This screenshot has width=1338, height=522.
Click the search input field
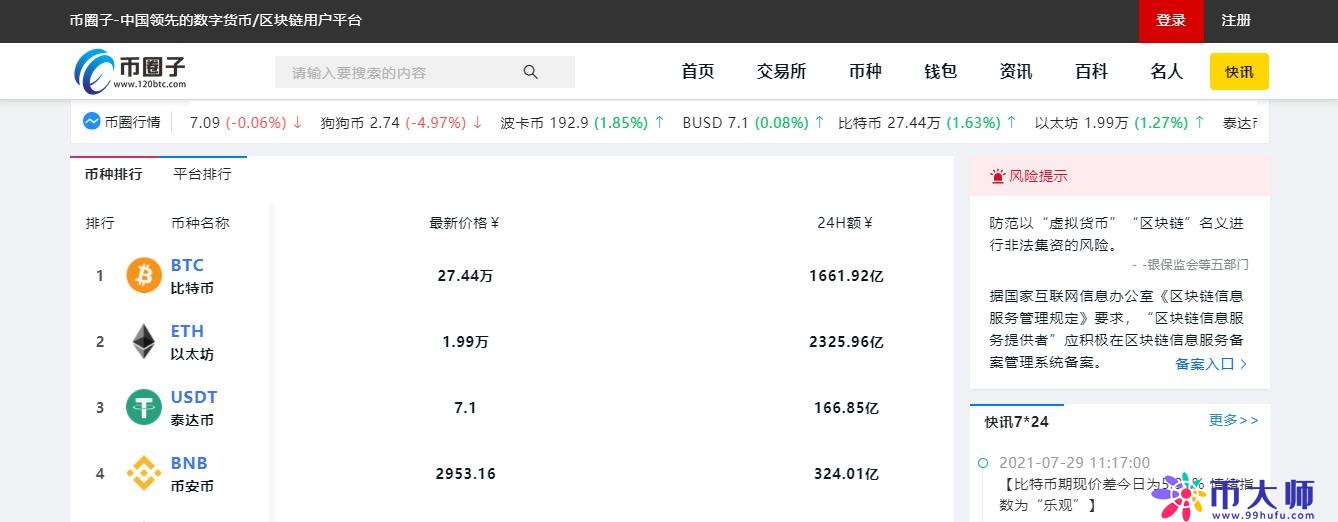point(425,72)
